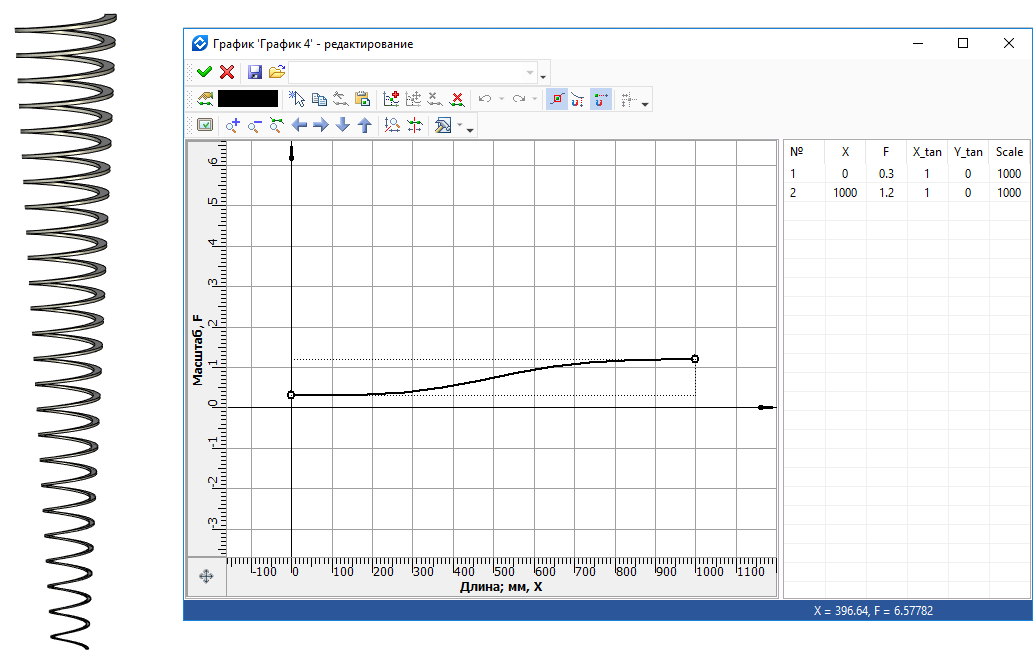Click the zoom out magnifier icon
The width and height of the screenshot is (1033, 660).
(x=255, y=126)
